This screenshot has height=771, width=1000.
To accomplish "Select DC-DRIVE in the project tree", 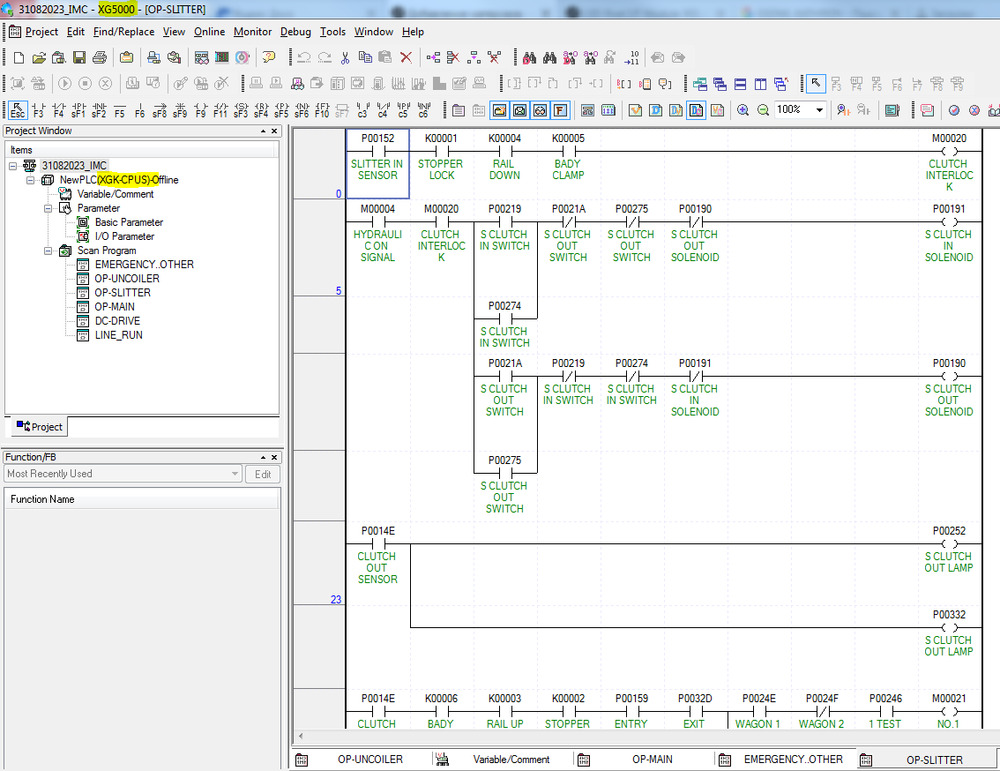I will pos(117,321).
